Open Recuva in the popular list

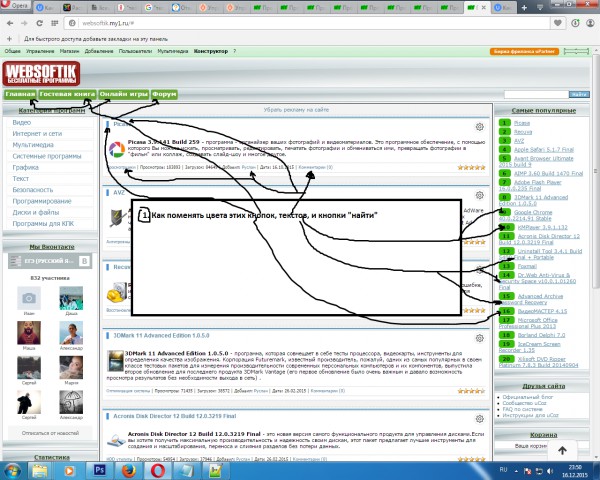[x=523, y=132]
